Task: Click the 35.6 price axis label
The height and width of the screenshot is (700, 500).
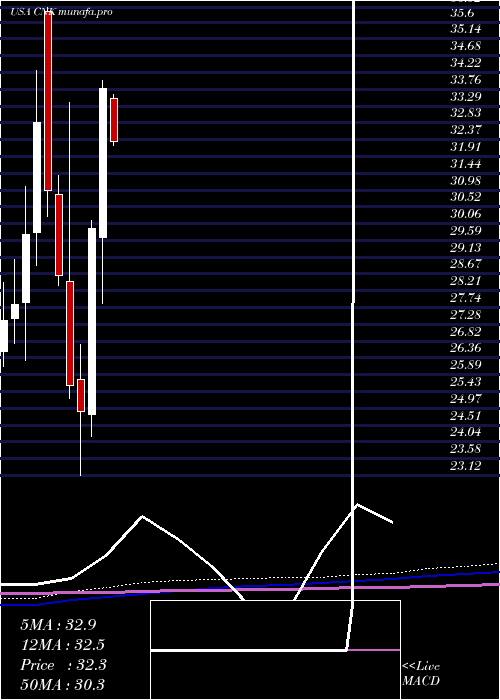Action: tap(462, 13)
